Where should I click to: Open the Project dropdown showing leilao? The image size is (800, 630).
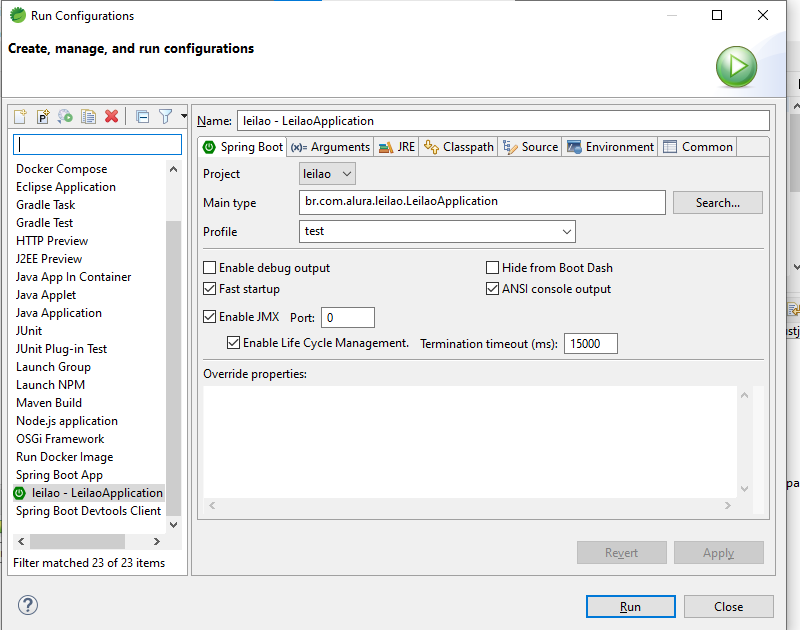328,174
